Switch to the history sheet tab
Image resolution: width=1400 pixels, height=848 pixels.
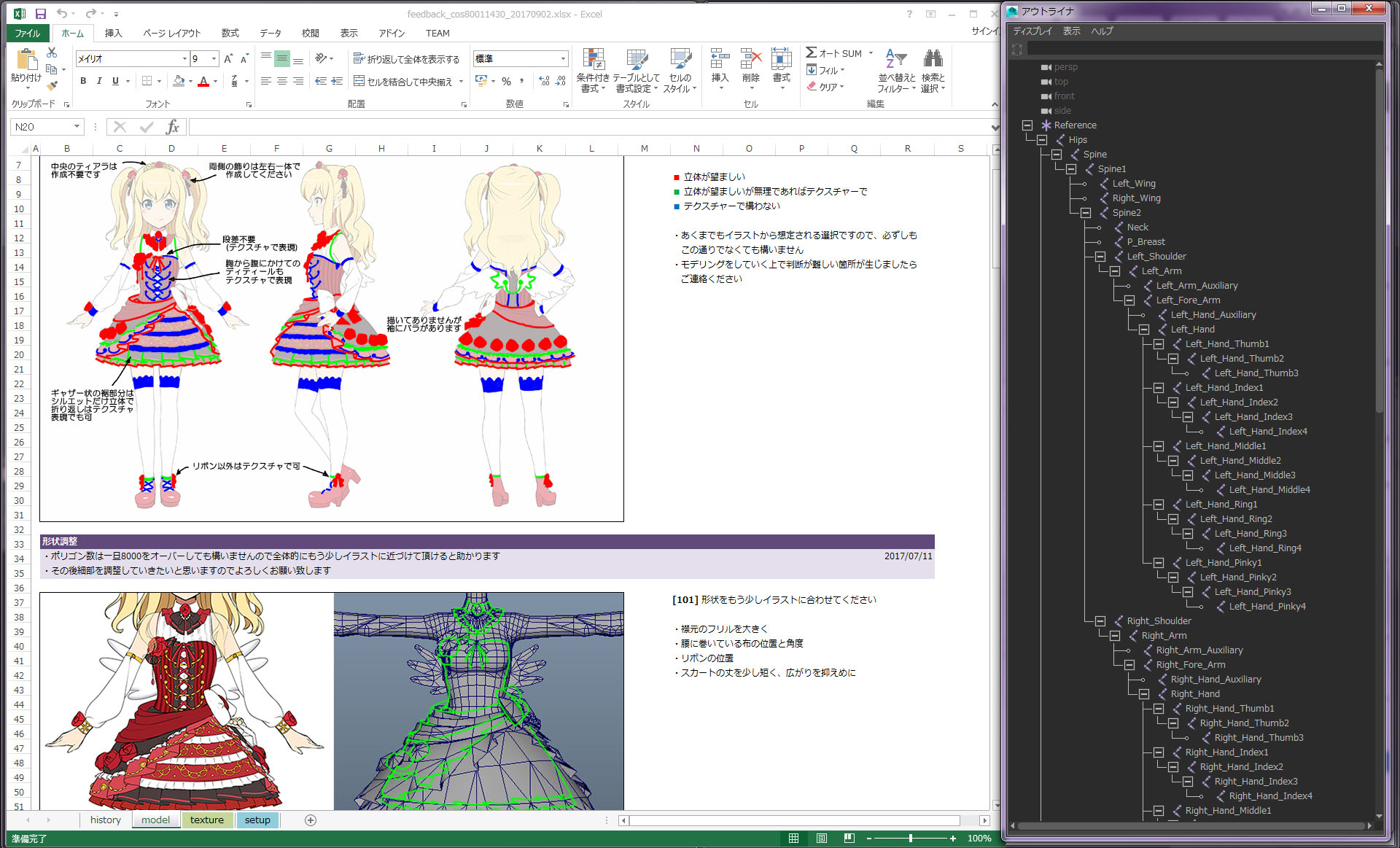(106, 820)
